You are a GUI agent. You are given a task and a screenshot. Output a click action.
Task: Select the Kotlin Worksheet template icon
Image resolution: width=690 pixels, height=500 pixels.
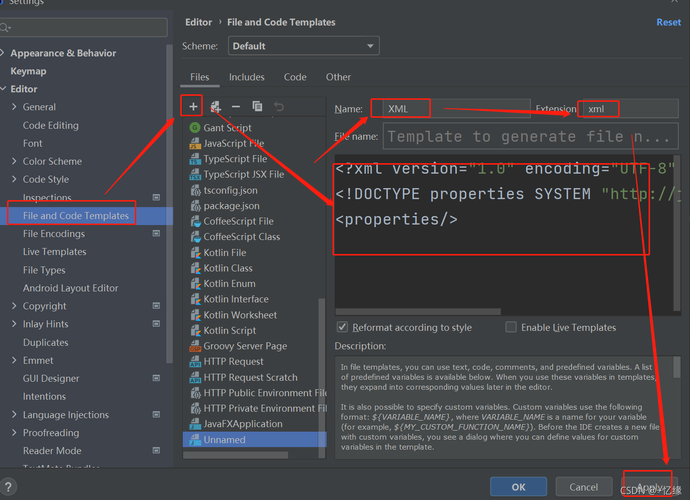click(195, 315)
